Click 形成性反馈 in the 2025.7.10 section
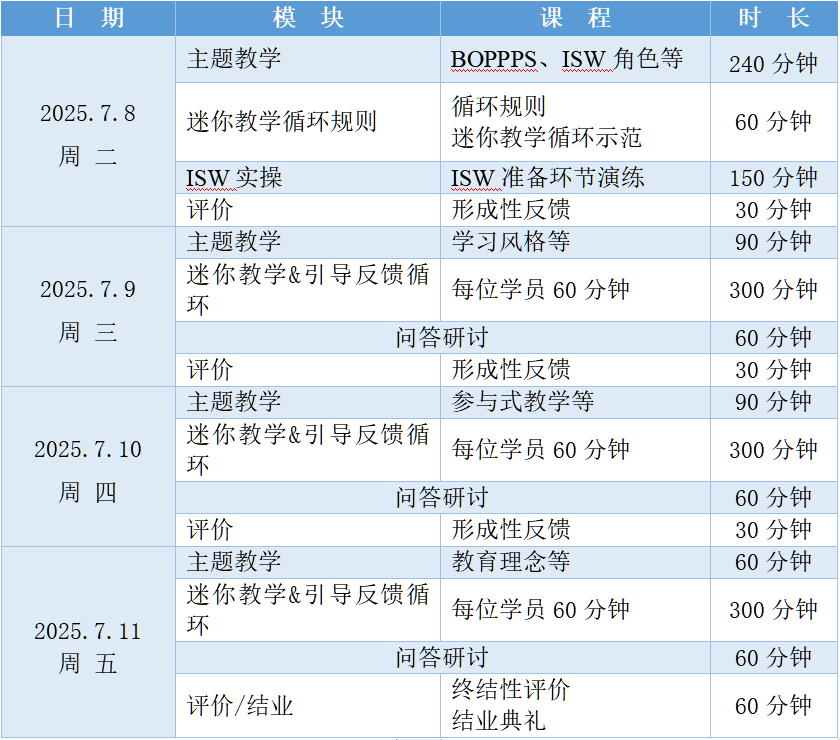 pos(575,530)
